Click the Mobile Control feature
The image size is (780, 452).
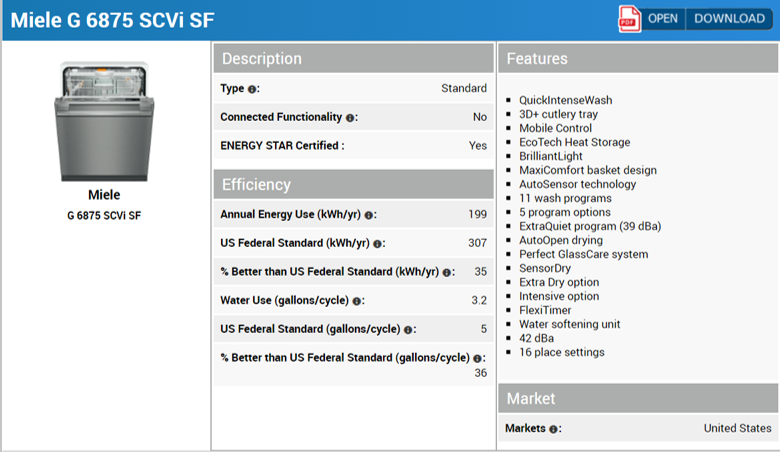[556, 128]
